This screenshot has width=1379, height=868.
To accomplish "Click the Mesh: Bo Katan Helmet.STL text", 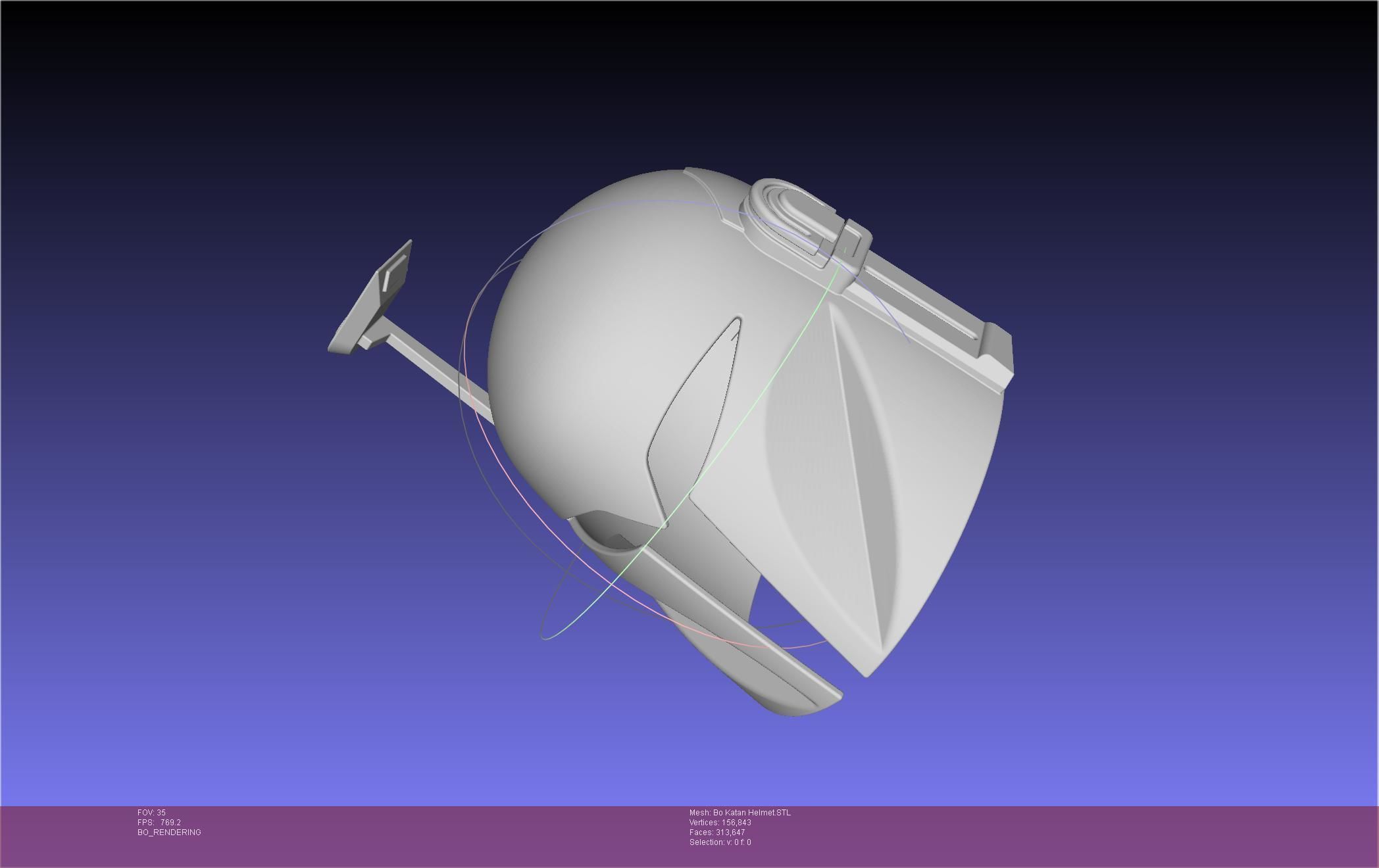I will point(740,813).
